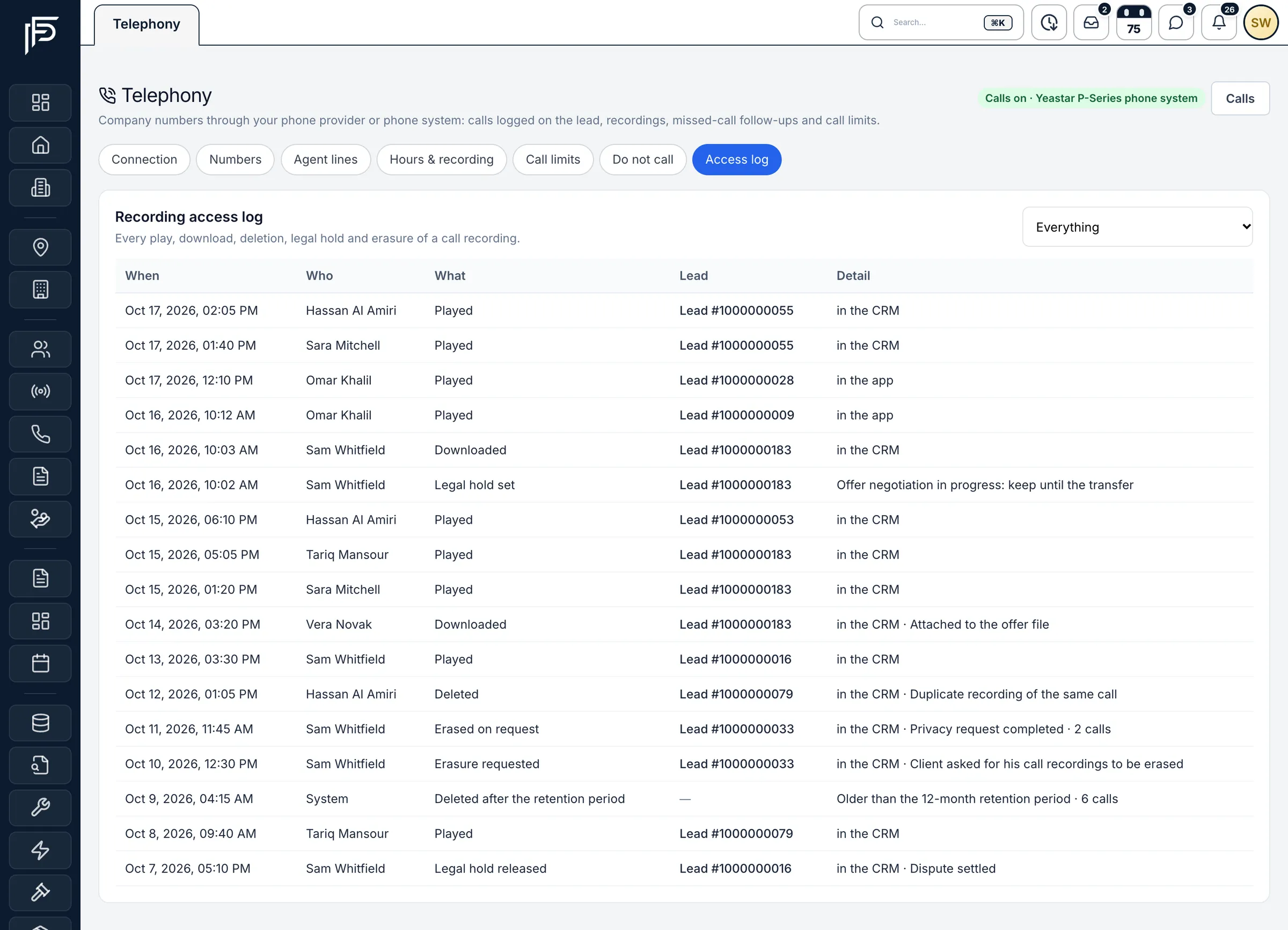Switch to the Numbers tab

pyautogui.click(x=235, y=159)
